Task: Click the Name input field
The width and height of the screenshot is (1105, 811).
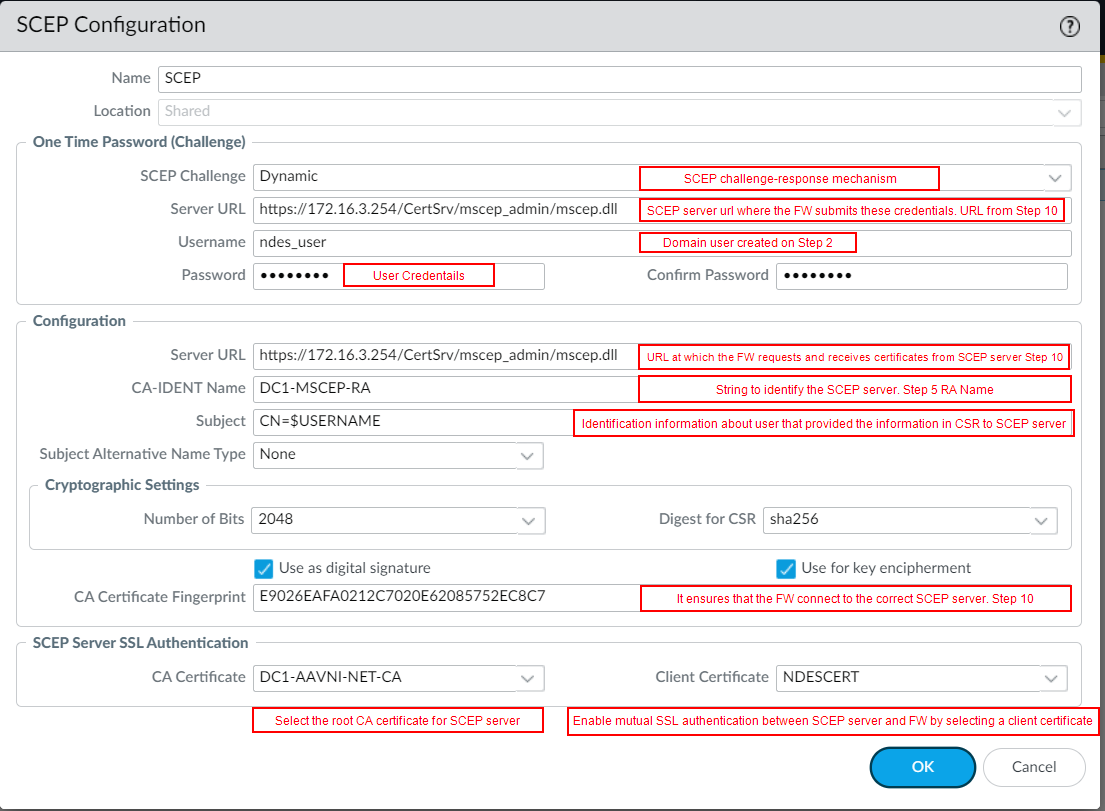Action: [x=620, y=79]
